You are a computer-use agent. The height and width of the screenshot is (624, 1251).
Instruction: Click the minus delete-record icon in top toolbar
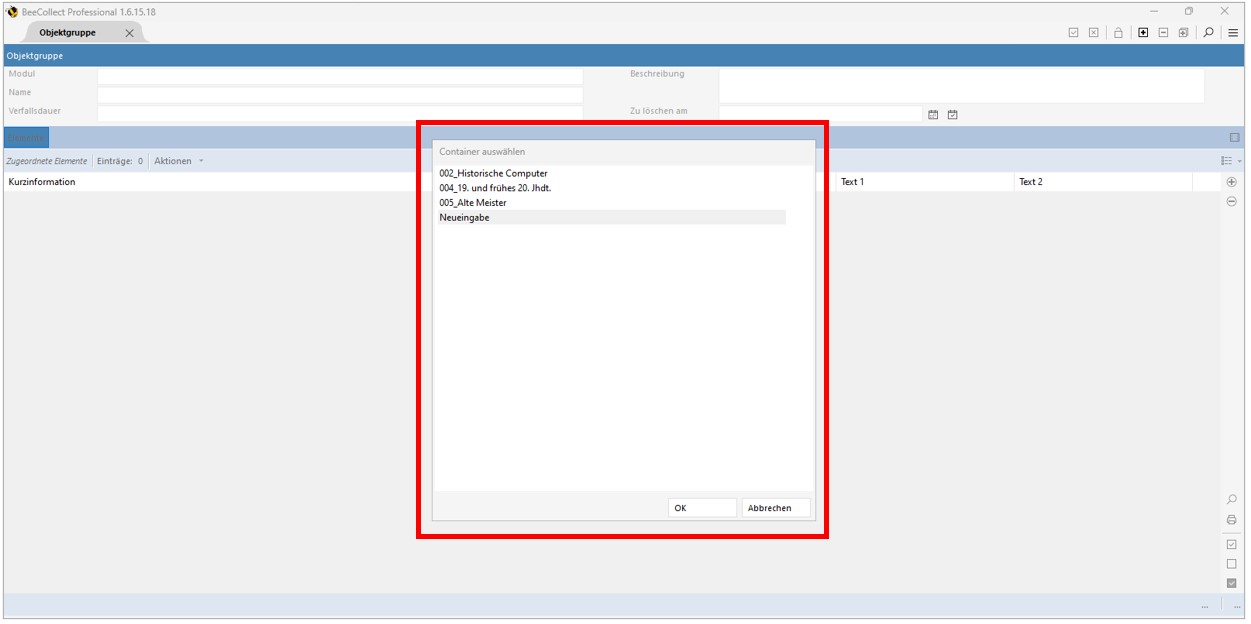1163,33
